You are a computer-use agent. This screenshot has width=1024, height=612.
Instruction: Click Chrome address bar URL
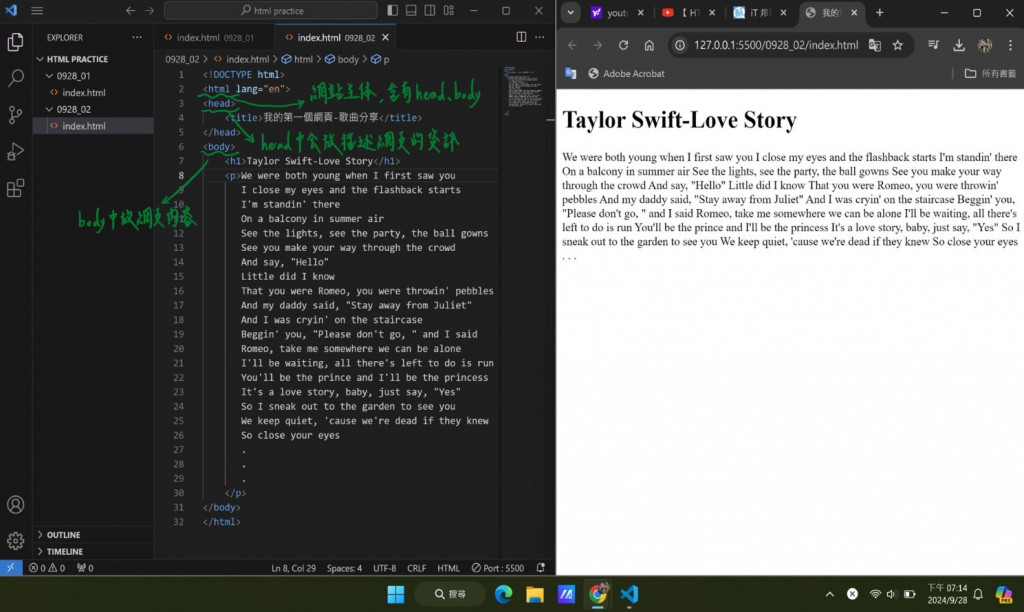click(x=776, y=44)
